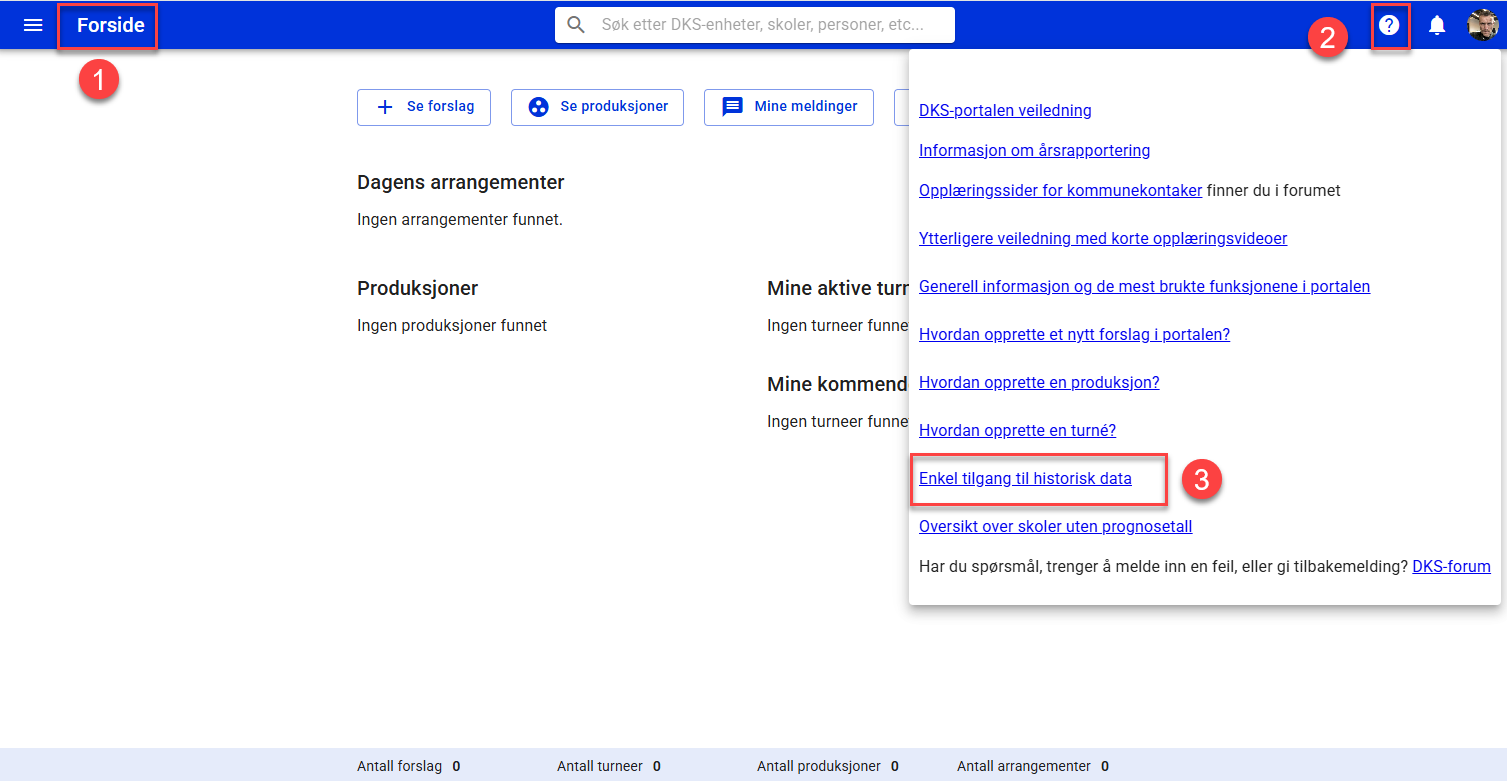
Task: Open Hvordan opprette en turné link
Action: 1017,431
